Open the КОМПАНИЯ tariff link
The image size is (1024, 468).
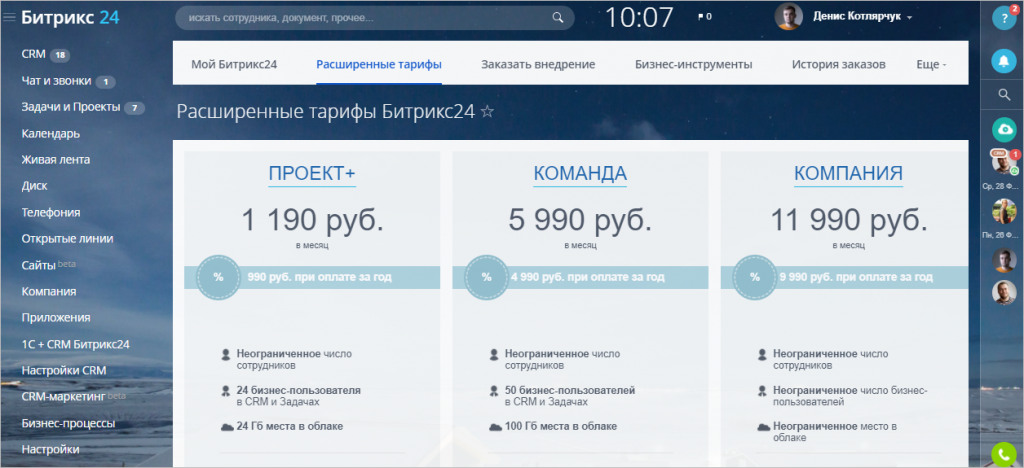[x=848, y=173]
